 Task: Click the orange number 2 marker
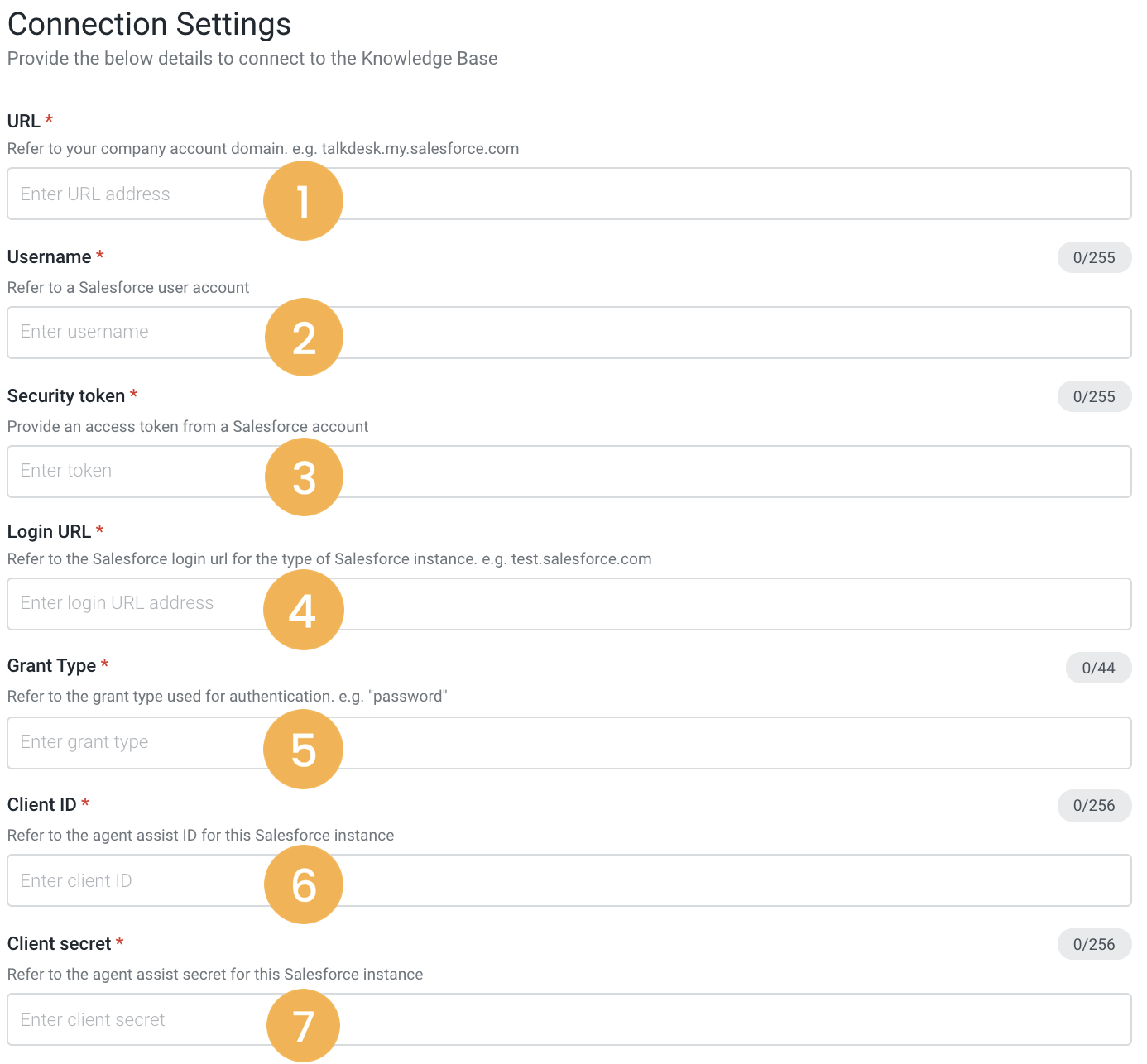click(304, 338)
